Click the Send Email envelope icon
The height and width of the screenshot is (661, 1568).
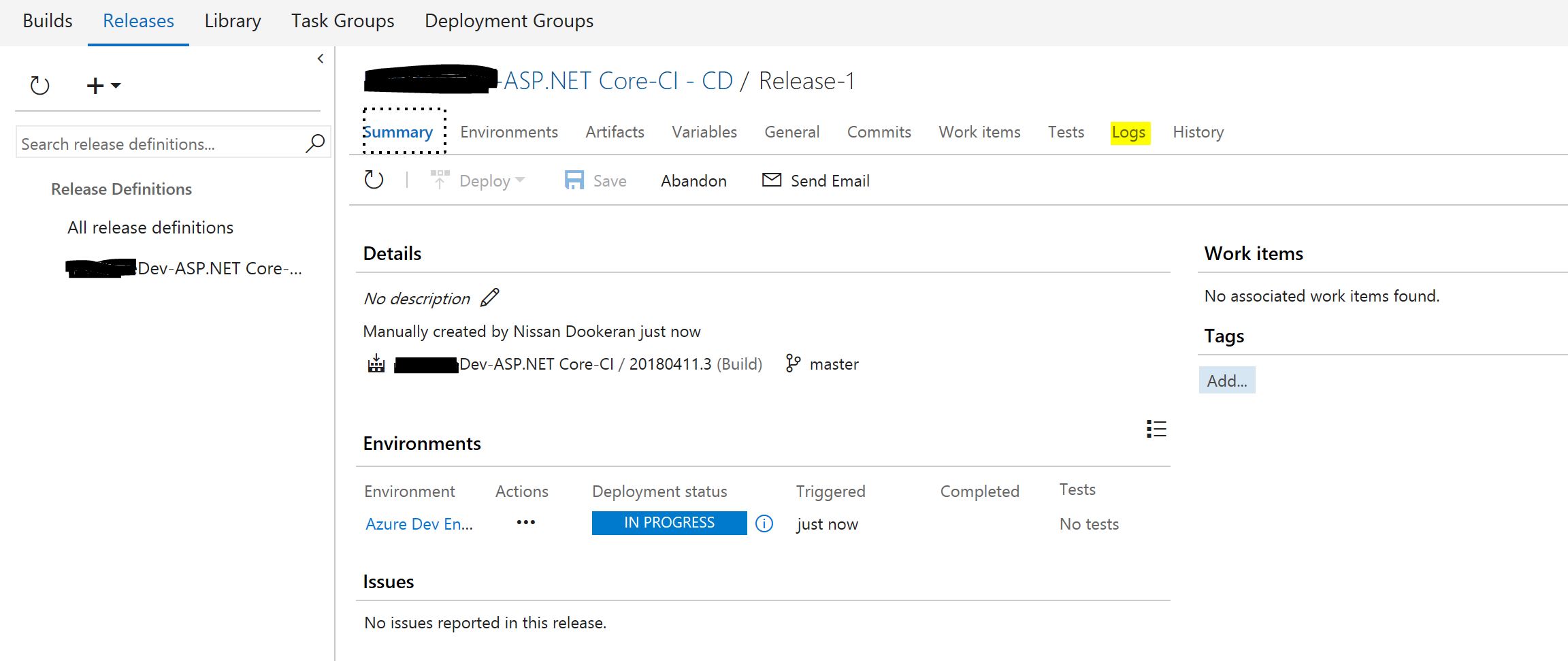click(771, 180)
